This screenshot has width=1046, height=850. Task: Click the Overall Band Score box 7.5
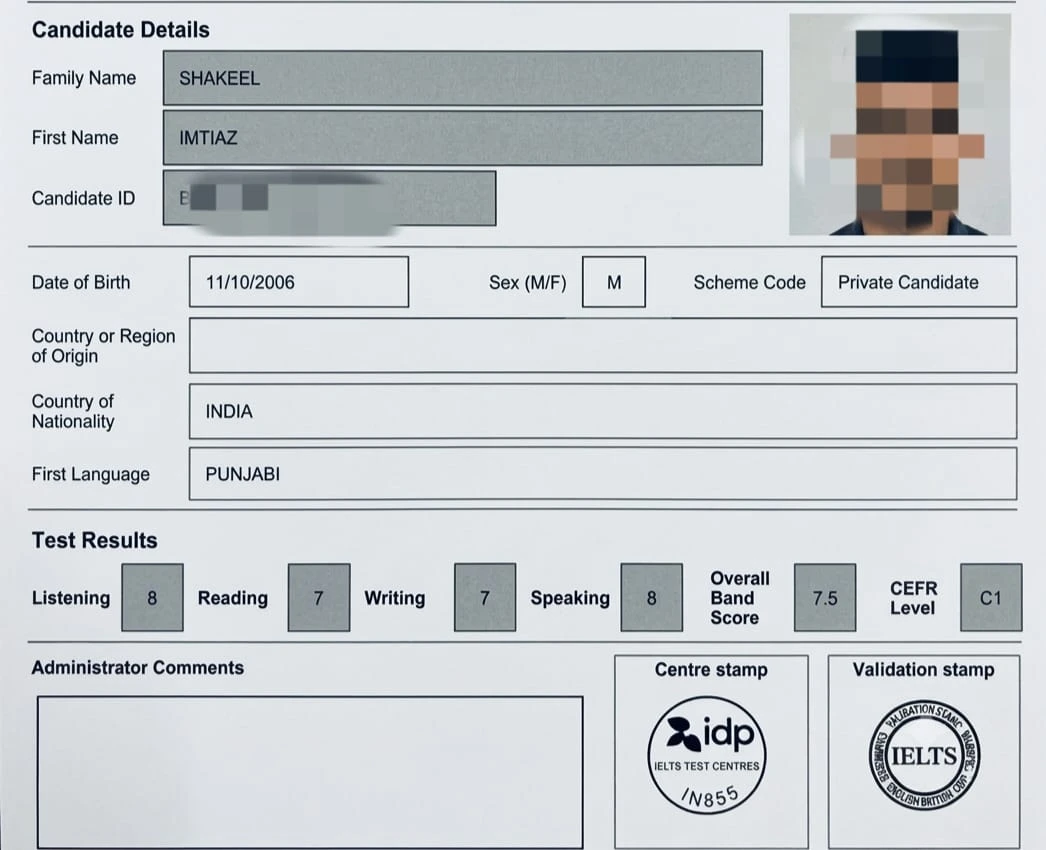click(x=825, y=597)
